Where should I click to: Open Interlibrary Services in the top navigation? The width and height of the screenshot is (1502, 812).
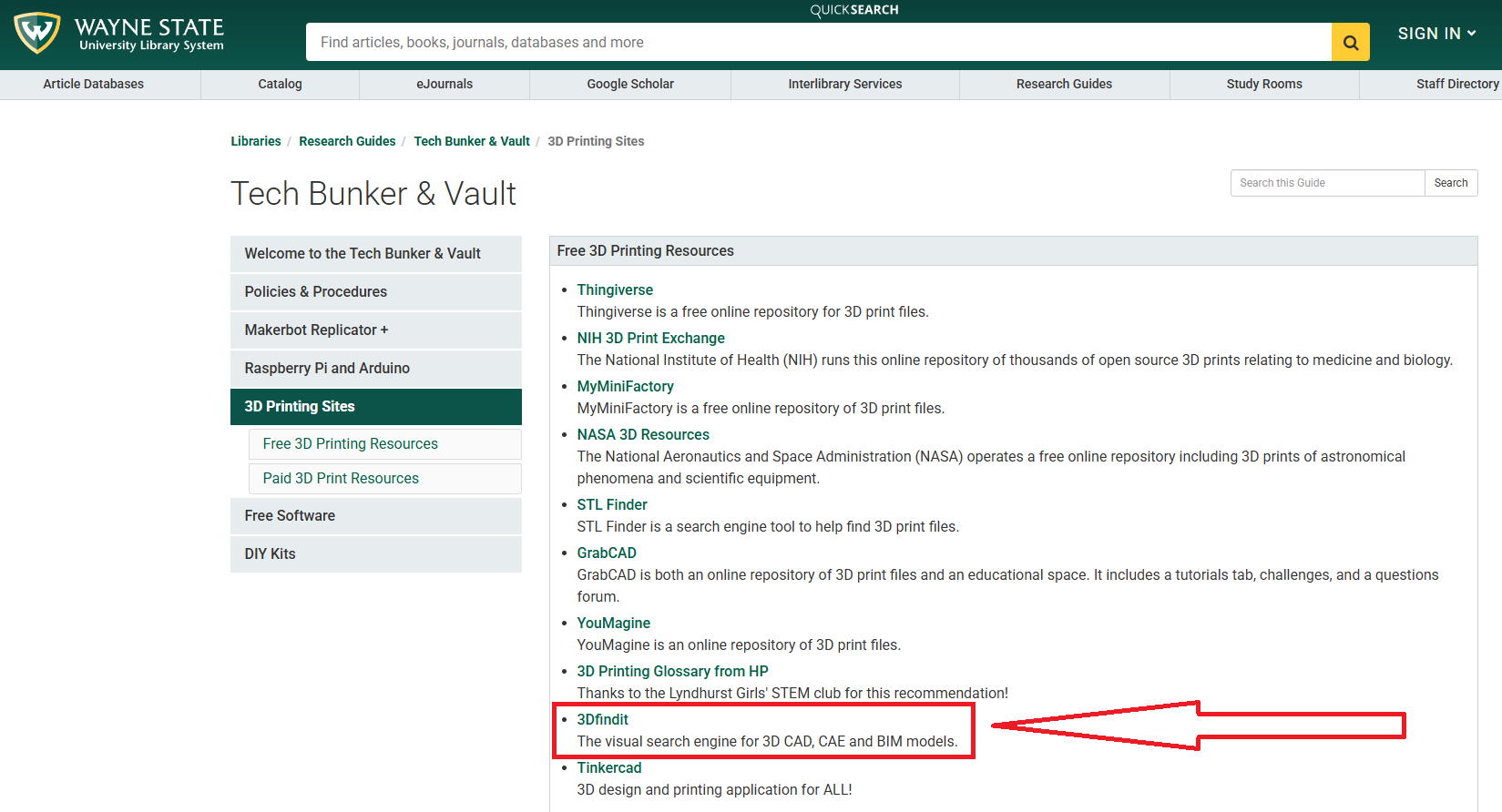point(845,84)
